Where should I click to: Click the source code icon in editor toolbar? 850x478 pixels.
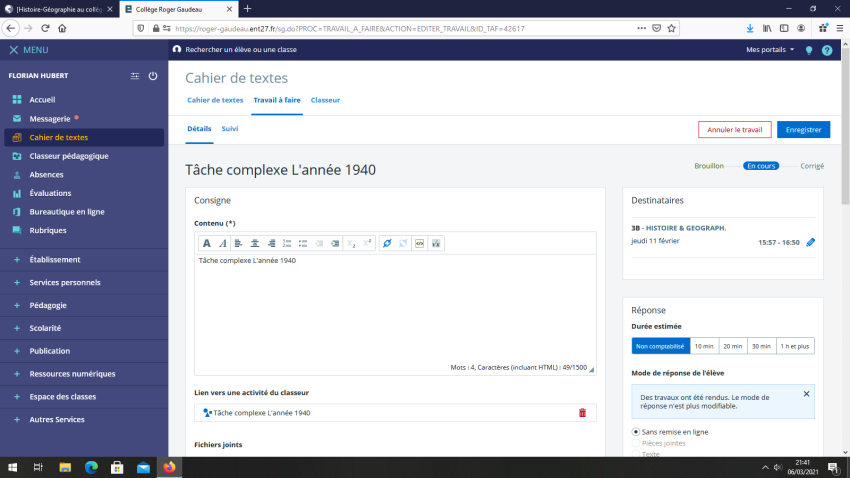pos(420,243)
